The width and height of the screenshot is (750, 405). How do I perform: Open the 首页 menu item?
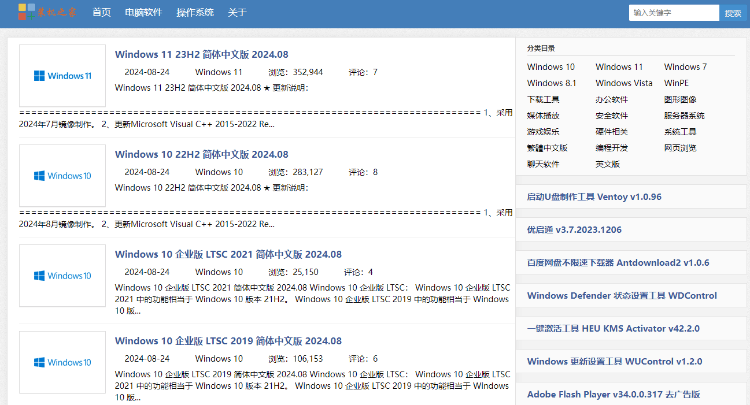point(101,12)
